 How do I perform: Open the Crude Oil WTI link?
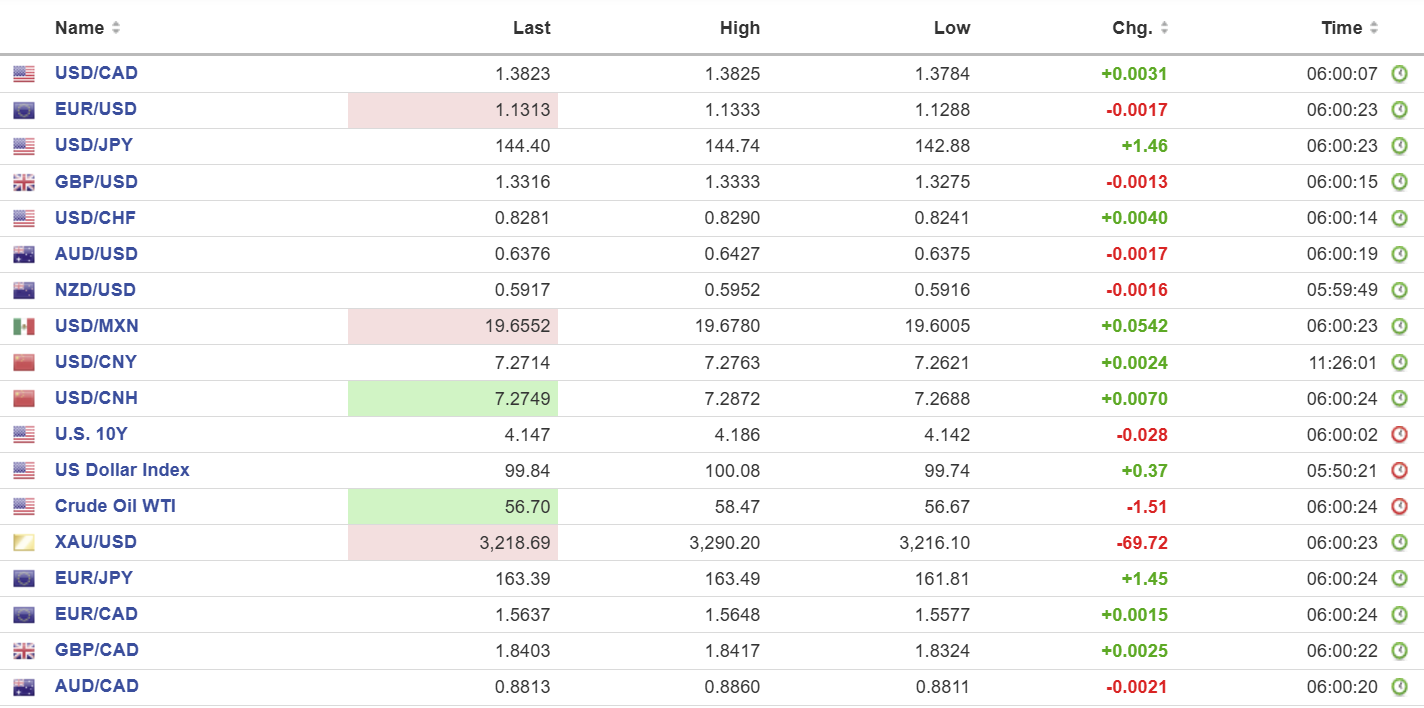pyautogui.click(x=115, y=506)
